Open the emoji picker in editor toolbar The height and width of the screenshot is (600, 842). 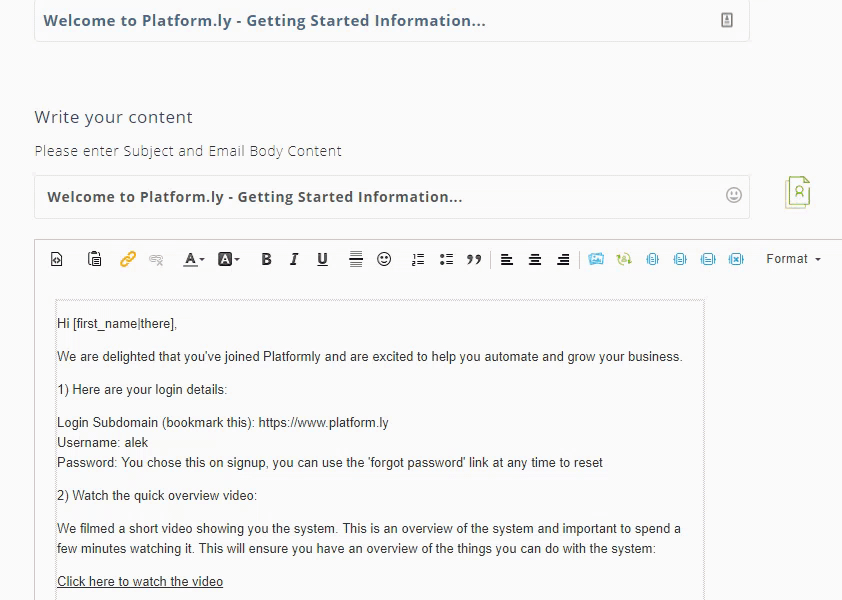pyautogui.click(x=384, y=259)
